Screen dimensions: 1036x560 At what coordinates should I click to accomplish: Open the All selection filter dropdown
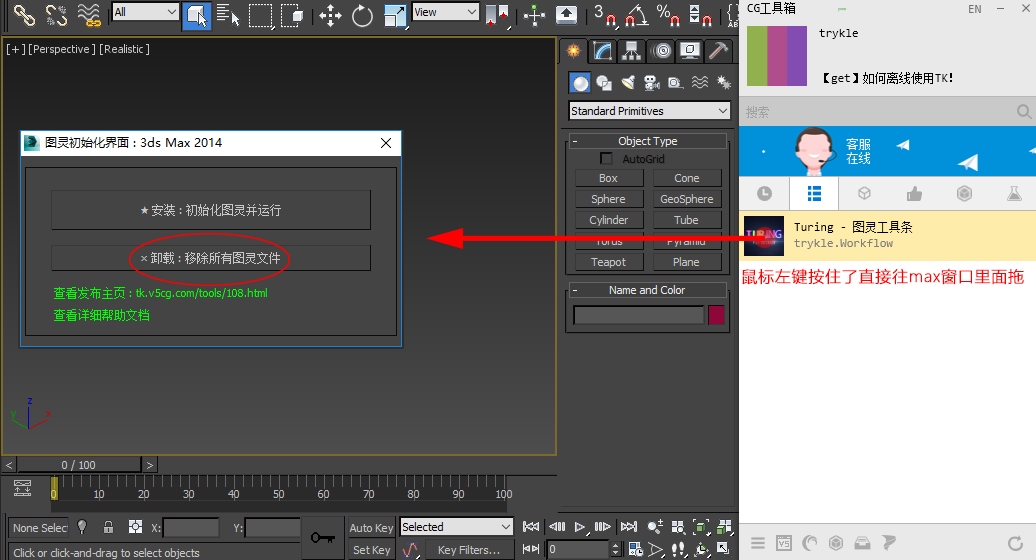145,12
